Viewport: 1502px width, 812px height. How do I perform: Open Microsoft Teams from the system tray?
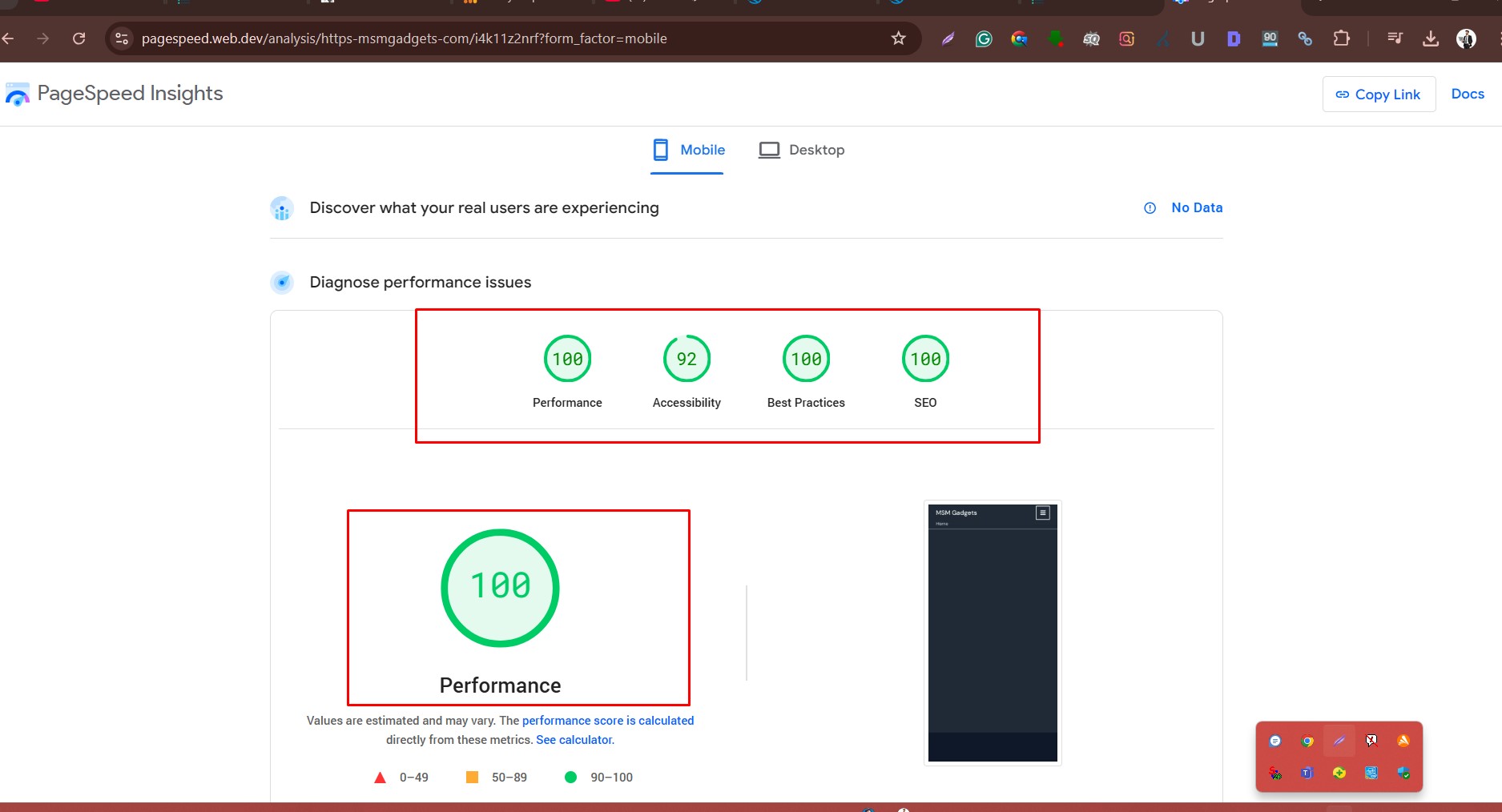(1307, 773)
